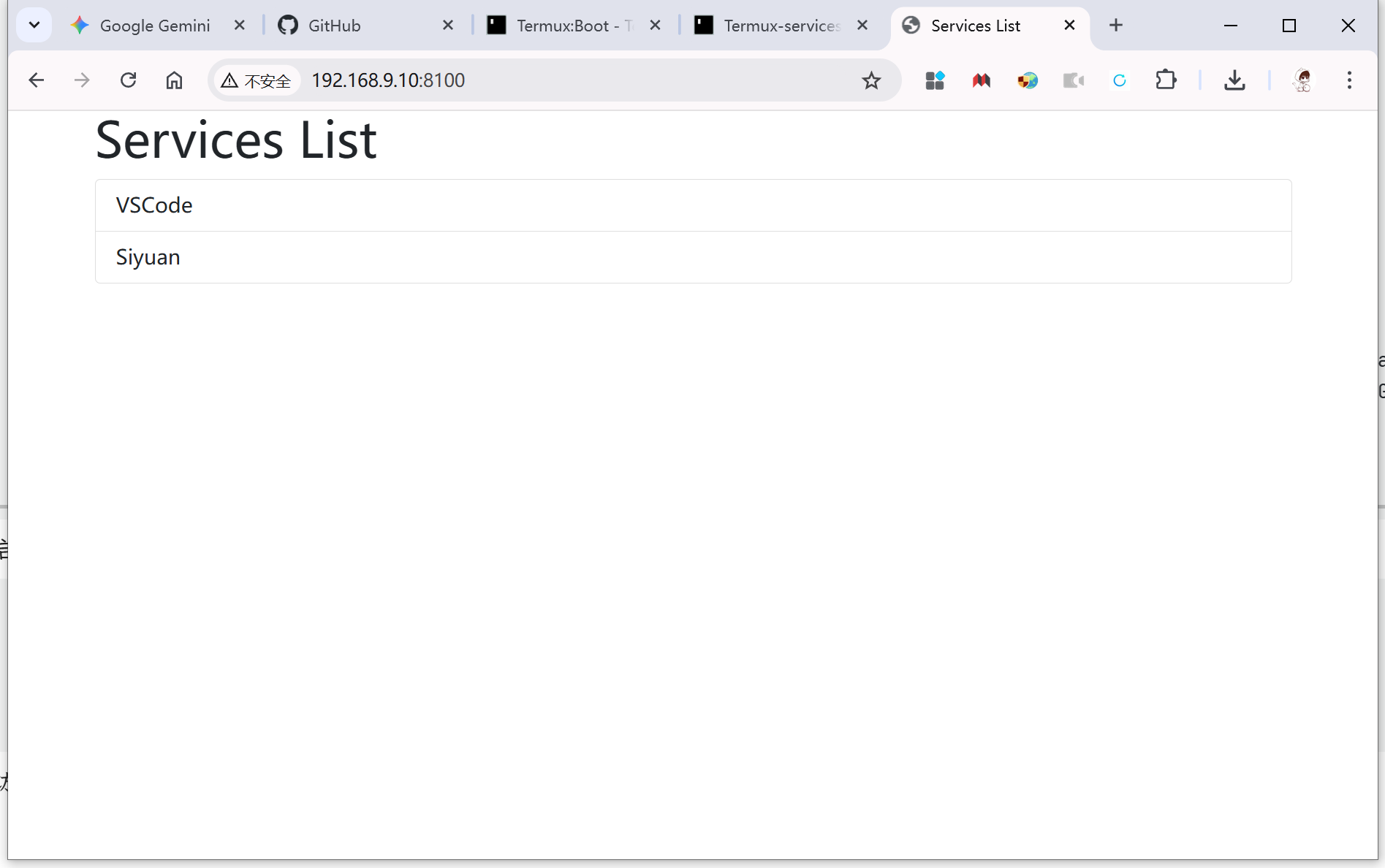Open the Siyuan service entry
This screenshot has width=1385, height=868.
coord(693,257)
